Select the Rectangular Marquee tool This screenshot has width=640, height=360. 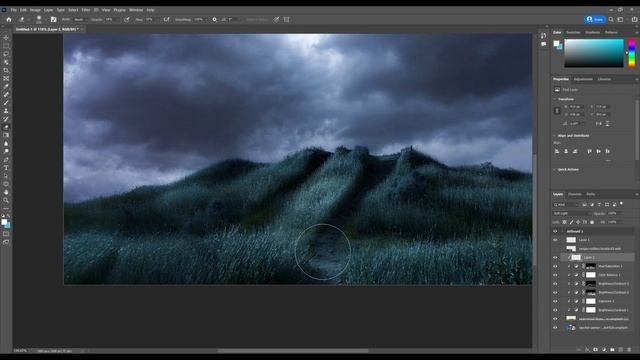(x=6, y=46)
